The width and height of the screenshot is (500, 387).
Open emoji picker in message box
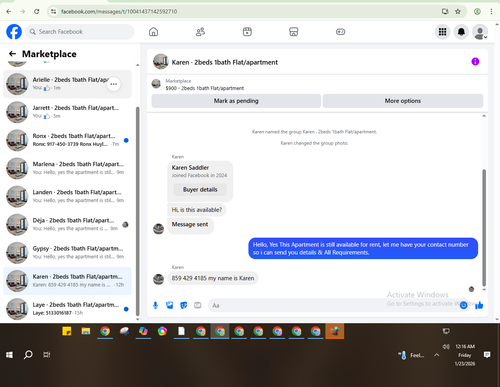[463, 305]
